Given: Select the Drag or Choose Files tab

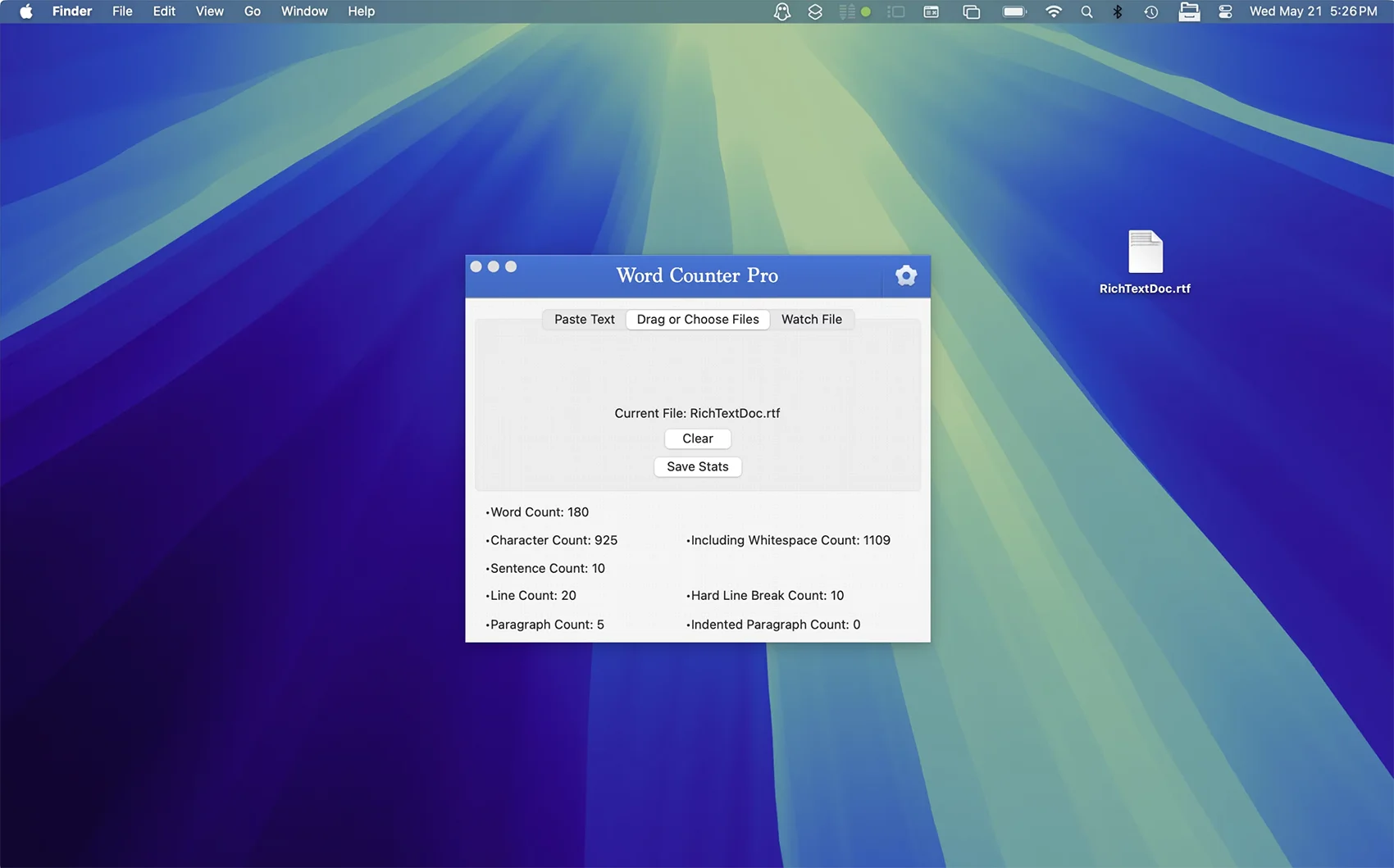Looking at the screenshot, I should click(698, 320).
